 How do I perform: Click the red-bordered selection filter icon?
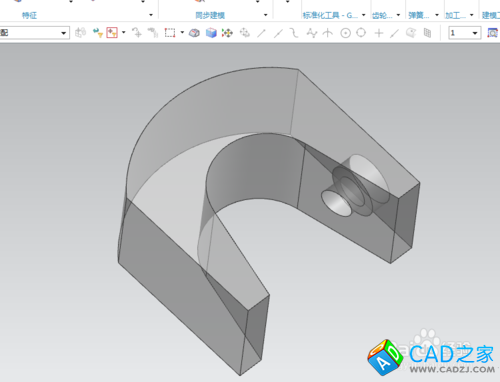pos(112,33)
